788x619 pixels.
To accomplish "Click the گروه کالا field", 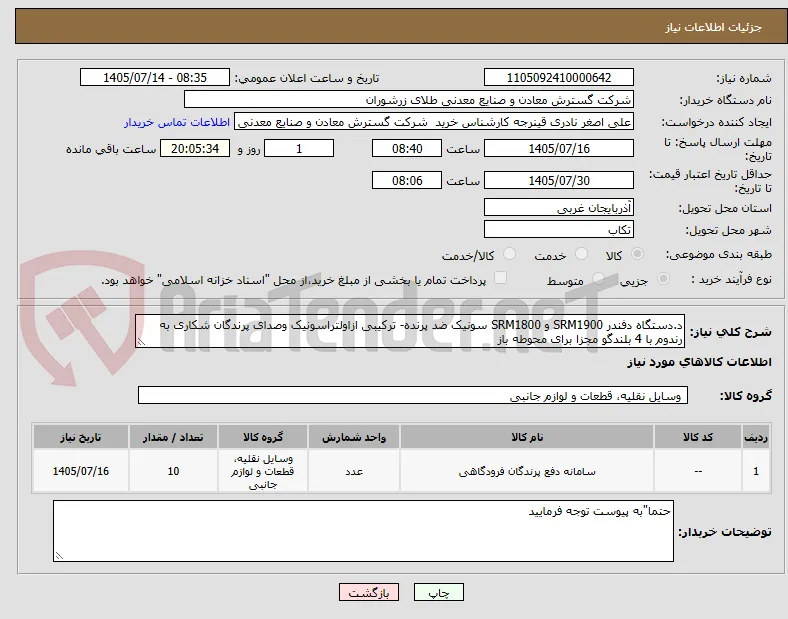I will [413, 395].
